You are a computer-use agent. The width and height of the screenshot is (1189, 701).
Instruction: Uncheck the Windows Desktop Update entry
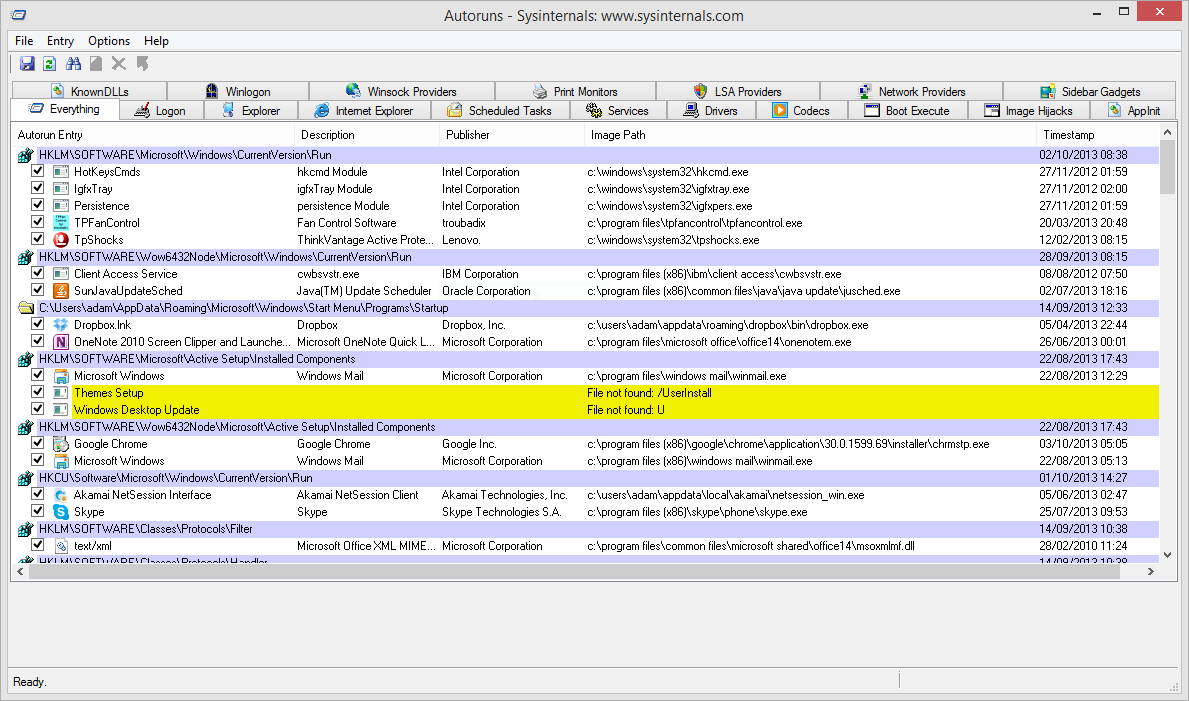(37, 408)
